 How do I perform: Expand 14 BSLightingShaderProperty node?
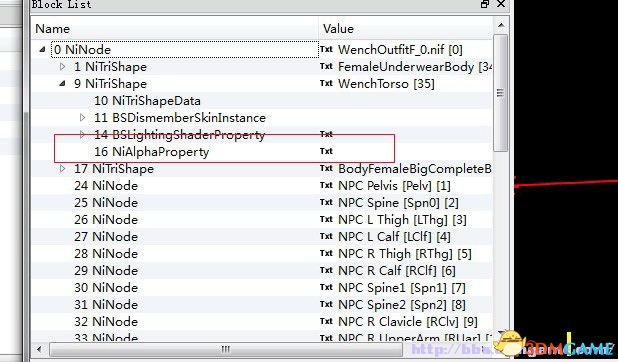click(82, 134)
